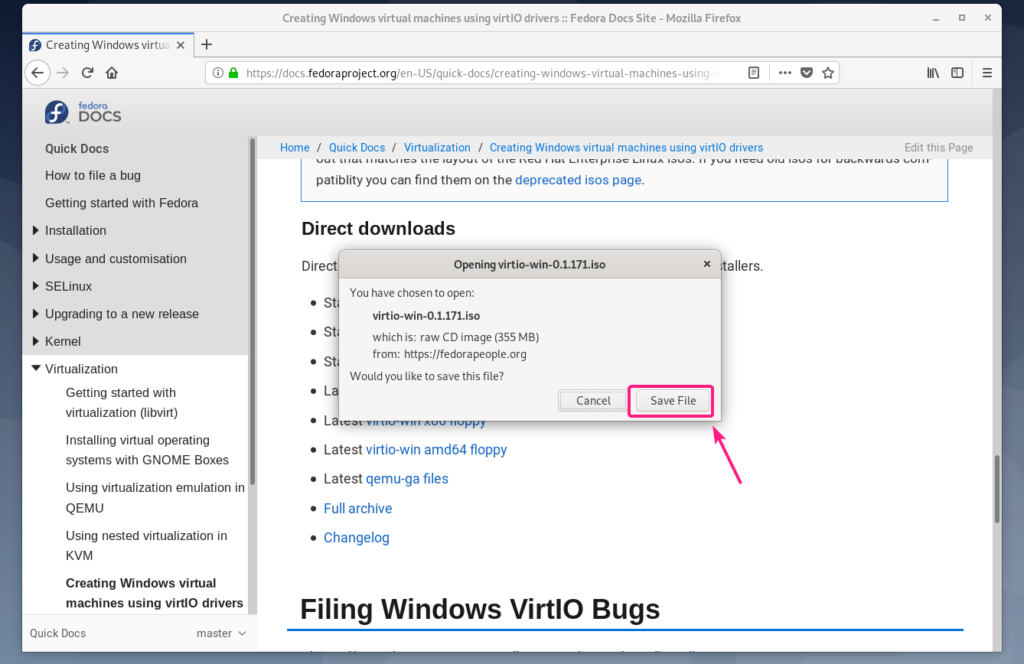Open the master version dropdown
The height and width of the screenshot is (664, 1024).
[x=221, y=633]
